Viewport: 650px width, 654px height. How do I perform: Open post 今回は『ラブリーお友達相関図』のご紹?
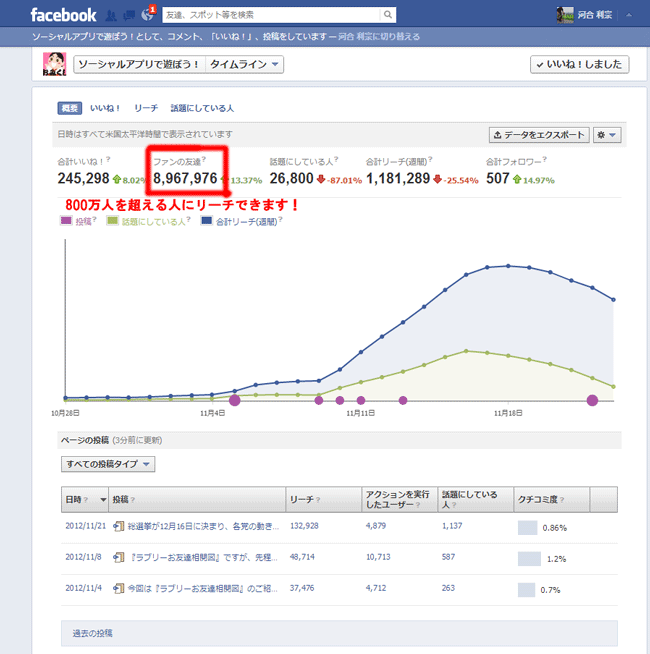tap(202, 589)
